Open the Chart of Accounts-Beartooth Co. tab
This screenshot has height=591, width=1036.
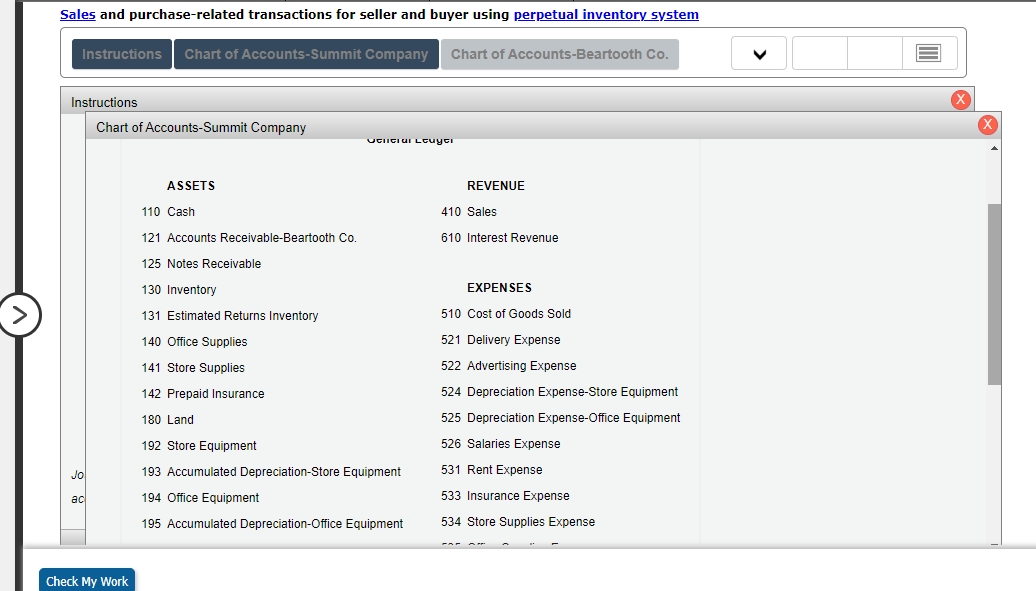pyautogui.click(x=559, y=54)
